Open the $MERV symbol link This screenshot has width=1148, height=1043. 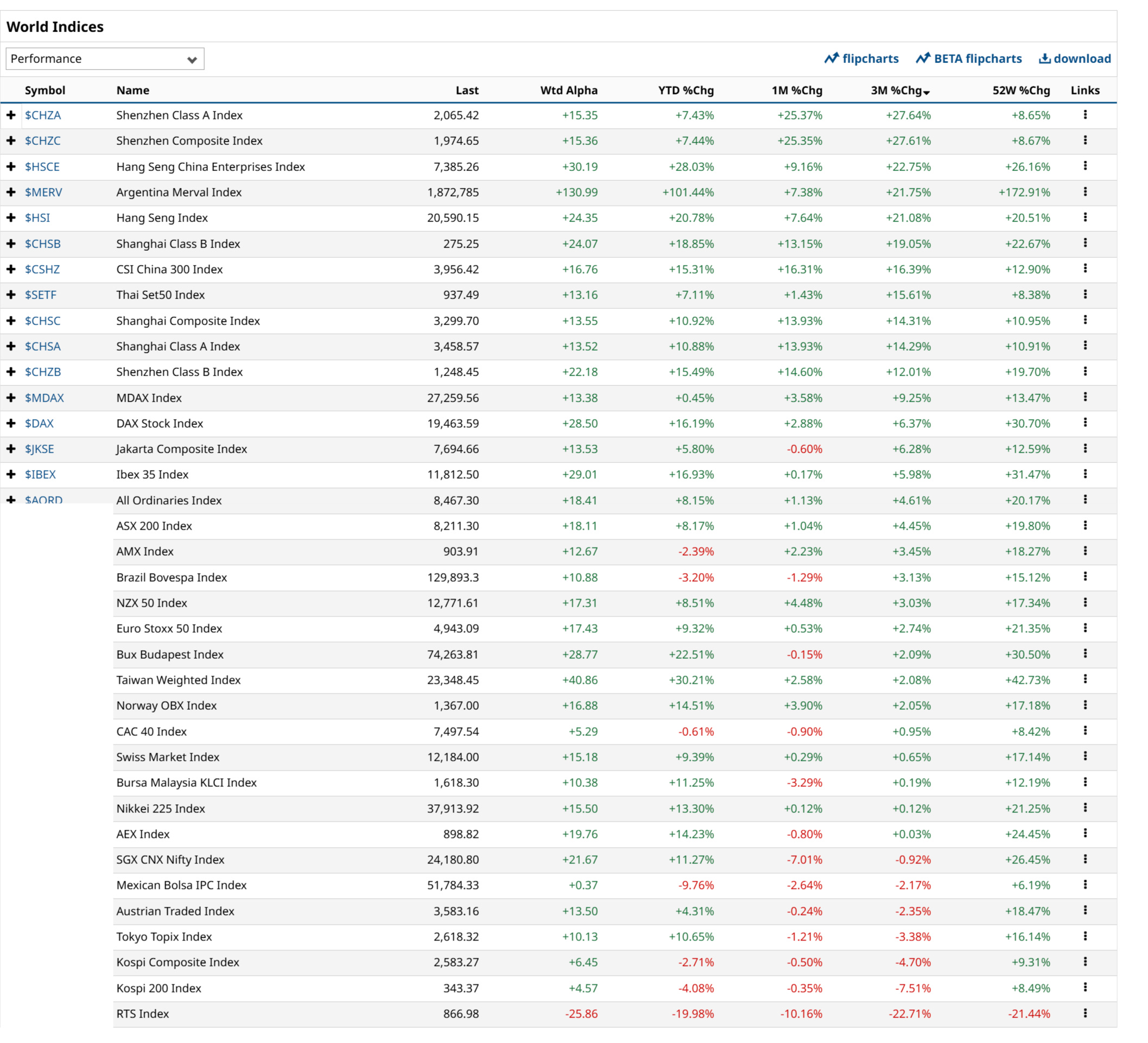[x=43, y=192]
